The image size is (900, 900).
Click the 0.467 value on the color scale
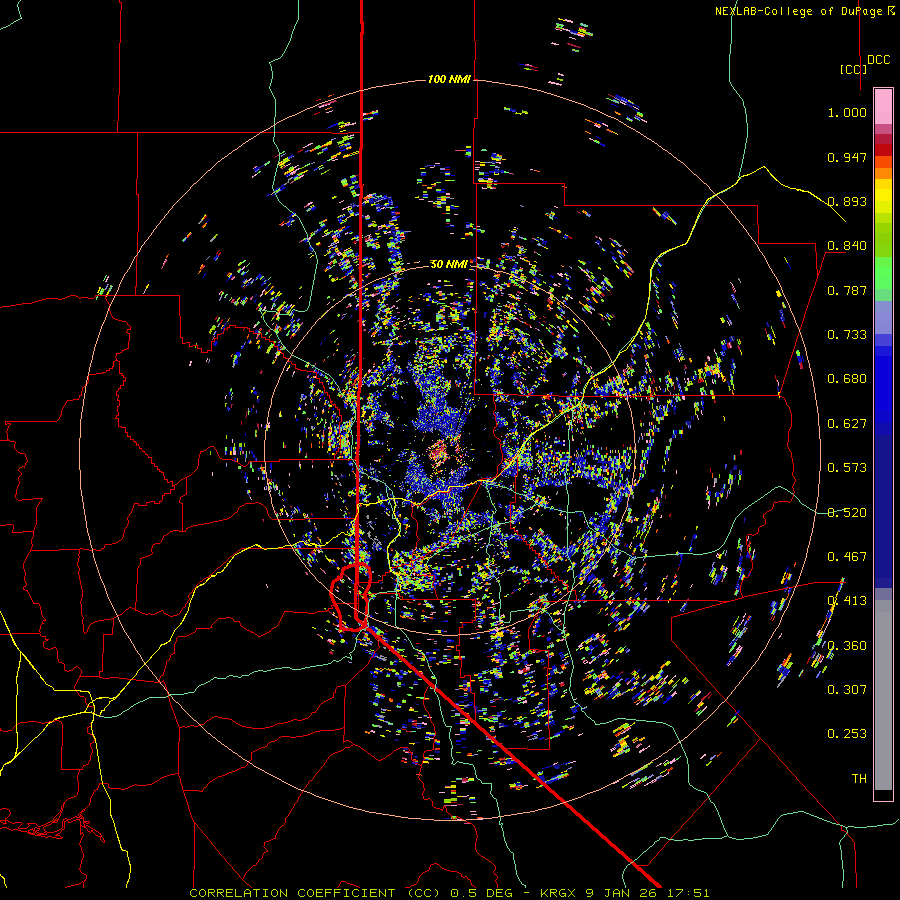click(847, 557)
